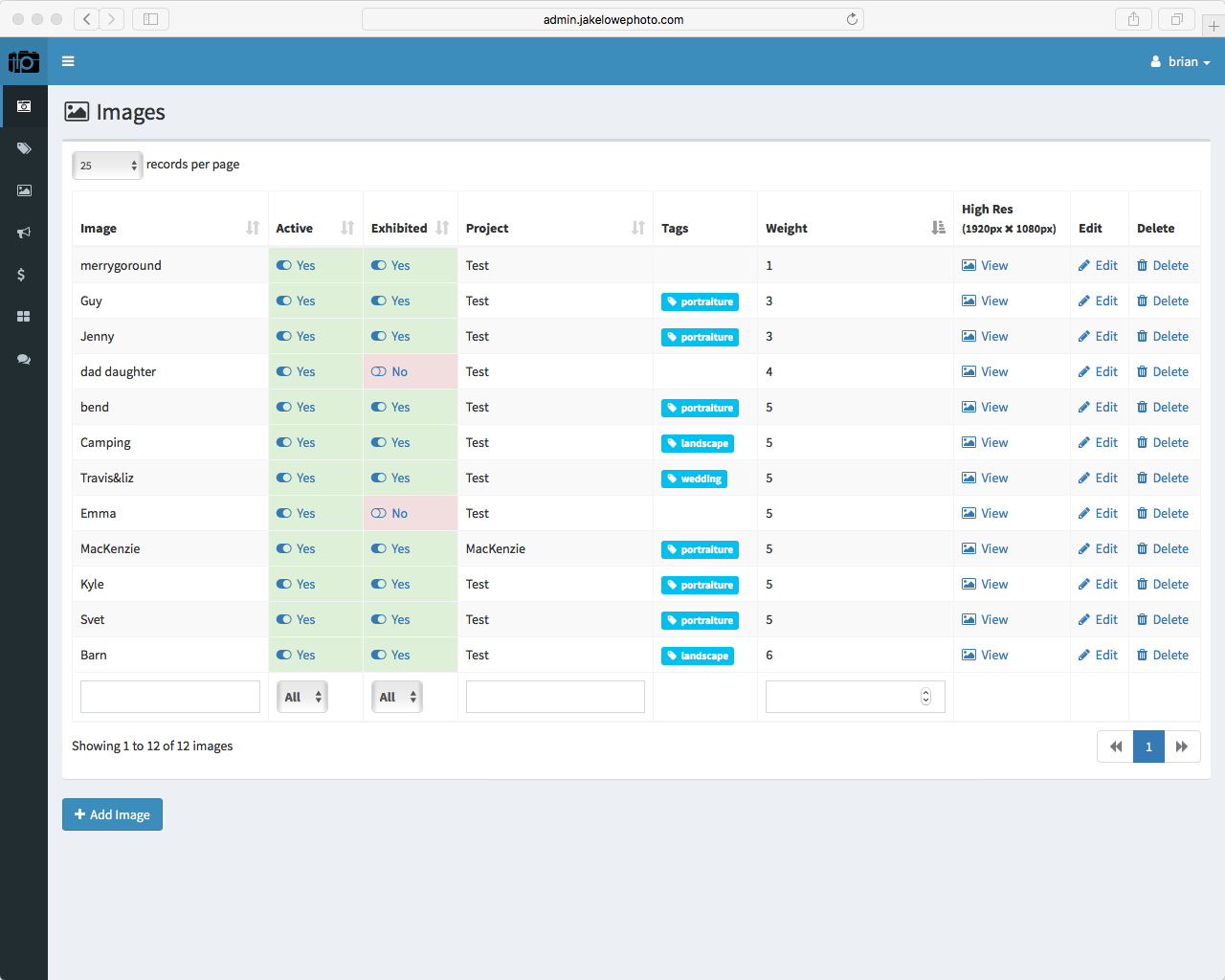This screenshot has height=980, width=1225.
Task: Click Add Image button
Action: click(x=112, y=814)
